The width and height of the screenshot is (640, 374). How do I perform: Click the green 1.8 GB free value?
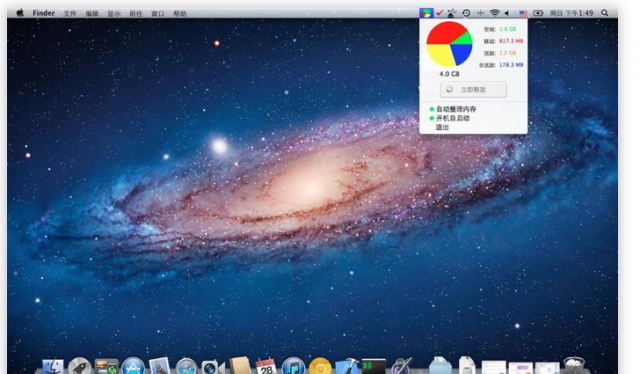pos(507,29)
